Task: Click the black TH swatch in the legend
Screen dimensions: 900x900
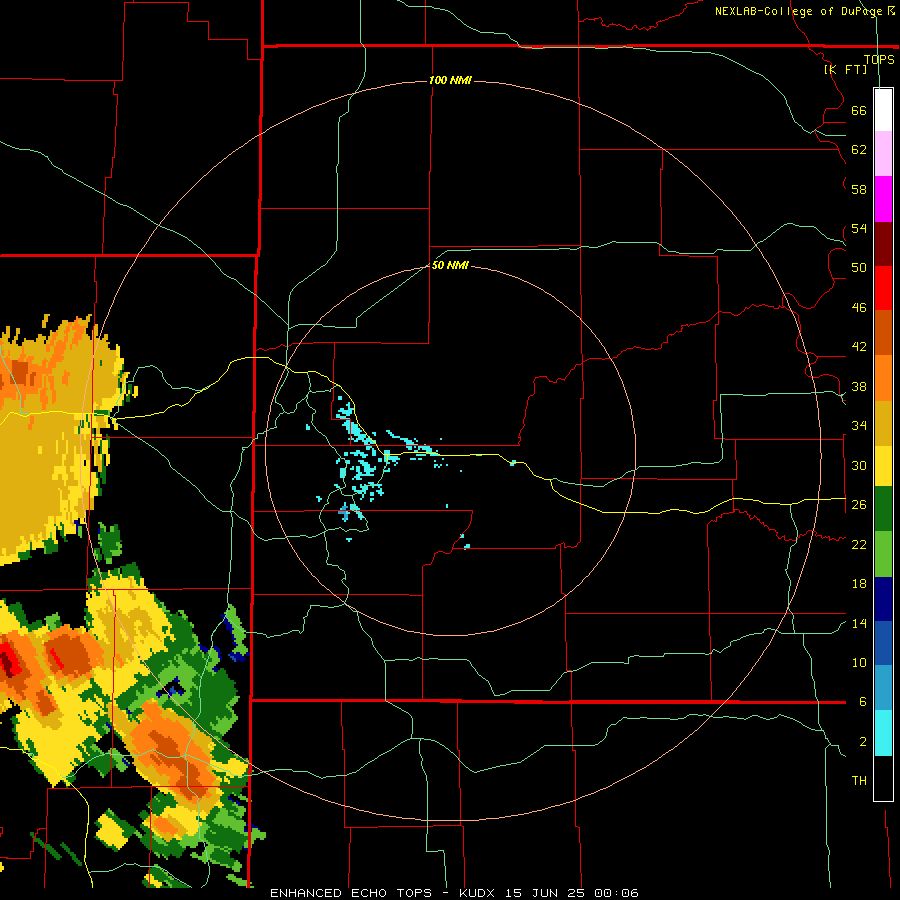Action: [x=883, y=778]
